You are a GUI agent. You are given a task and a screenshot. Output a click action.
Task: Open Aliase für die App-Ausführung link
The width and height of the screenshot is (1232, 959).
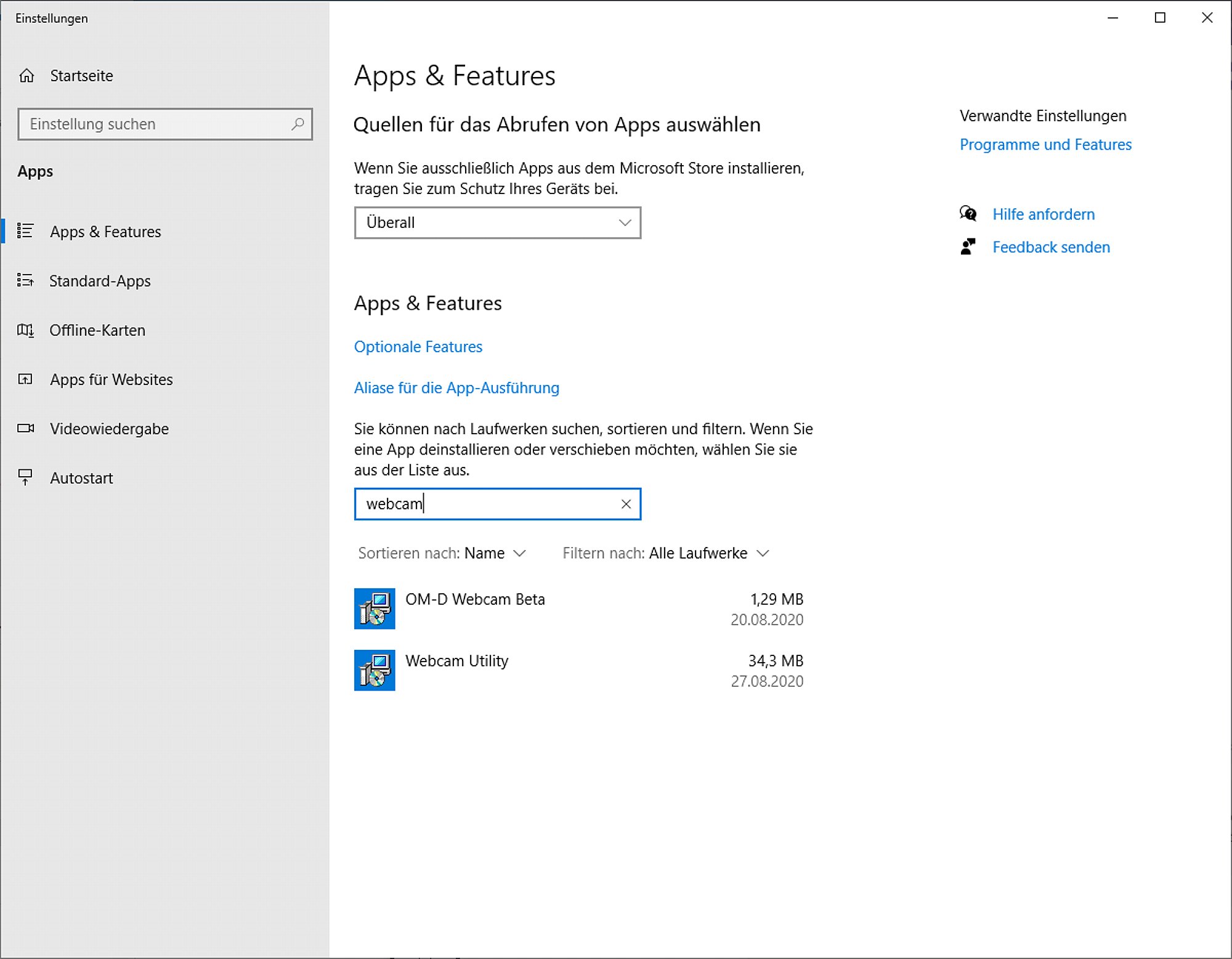point(456,388)
